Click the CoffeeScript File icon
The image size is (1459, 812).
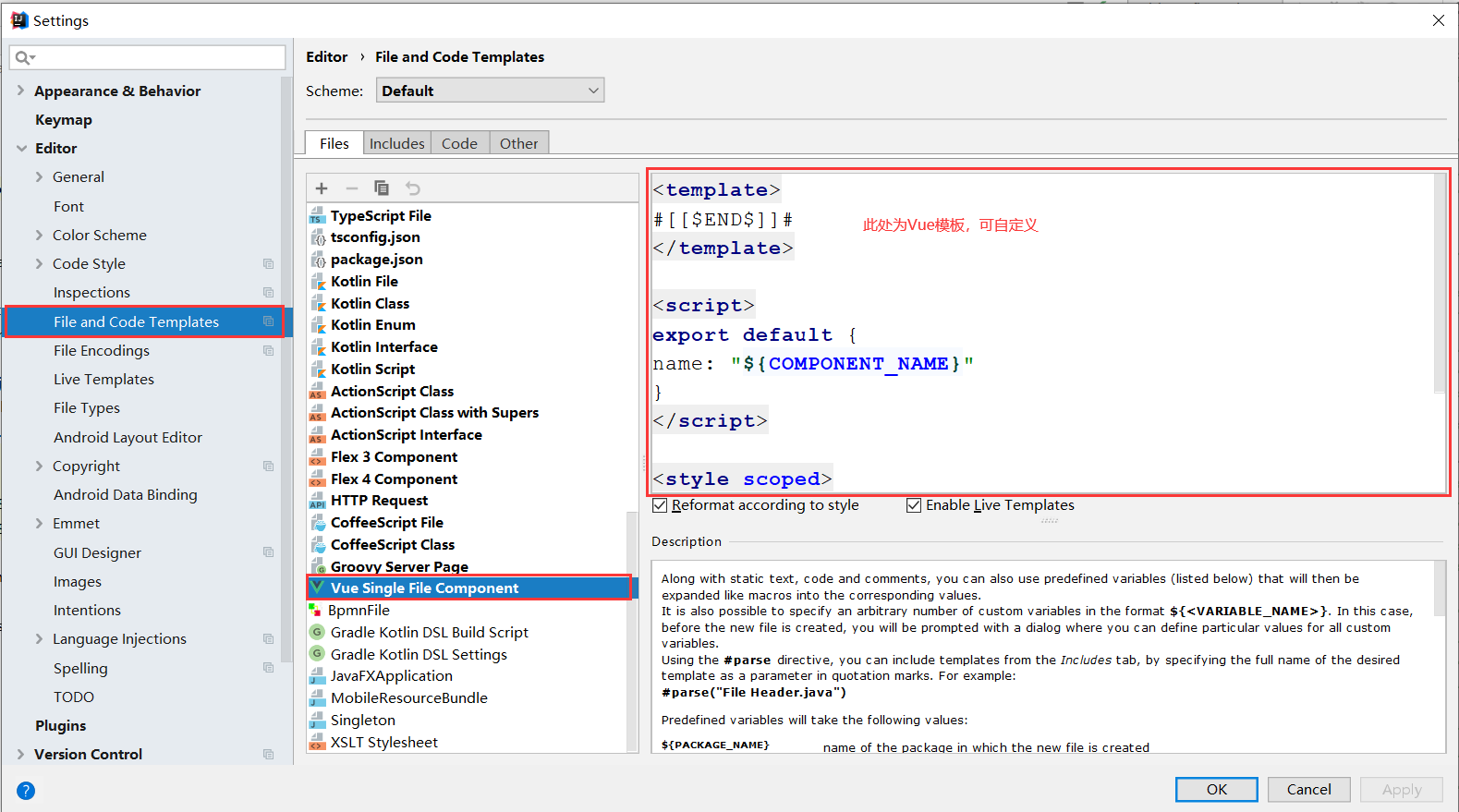click(317, 523)
